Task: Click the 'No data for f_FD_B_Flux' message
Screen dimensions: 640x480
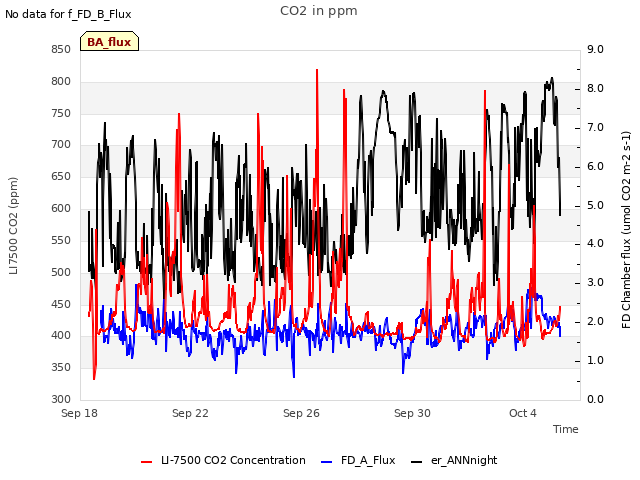Action: coord(68,14)
